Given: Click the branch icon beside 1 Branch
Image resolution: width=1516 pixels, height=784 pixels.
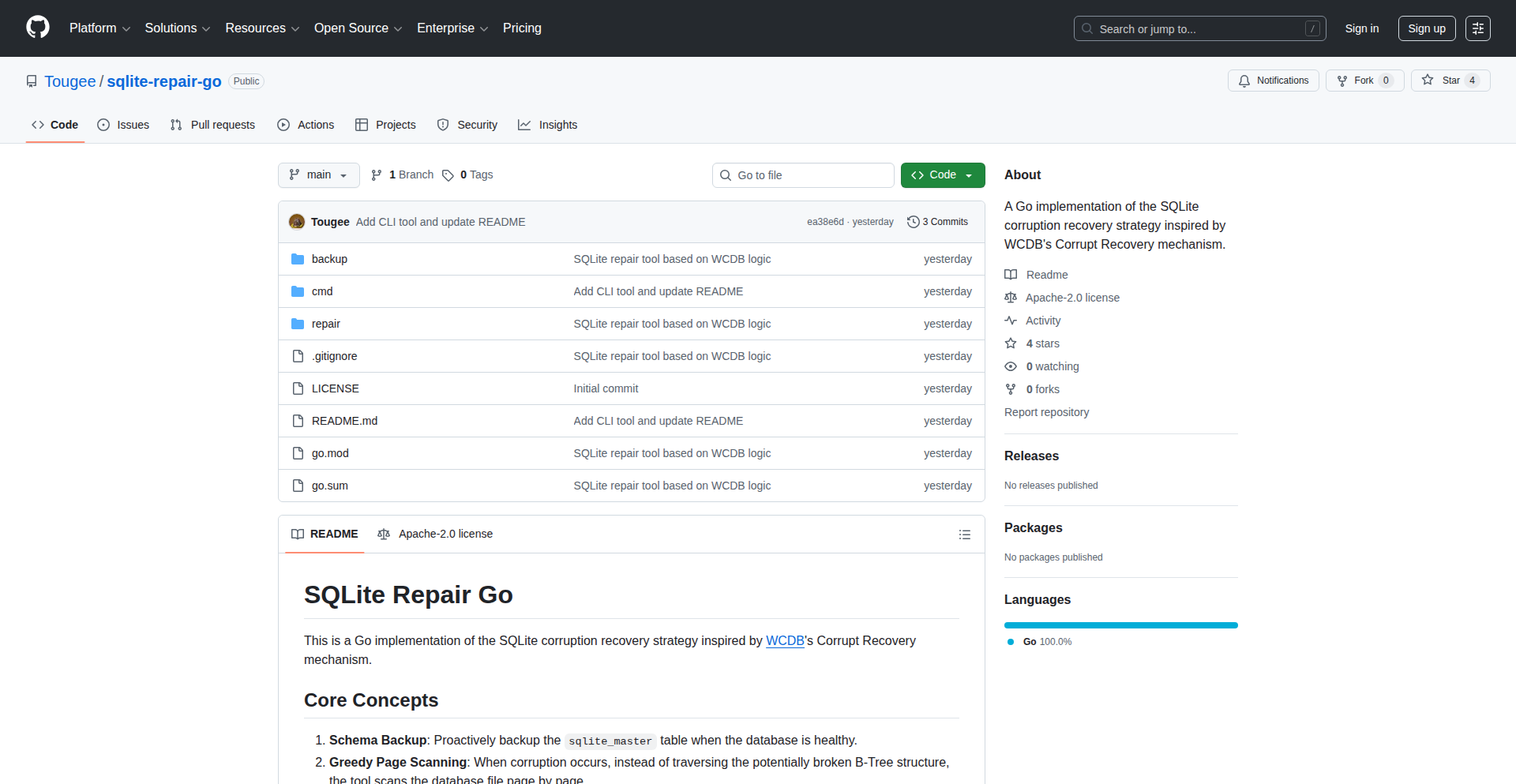Looking at the screenshot, I should click(377, 175).
